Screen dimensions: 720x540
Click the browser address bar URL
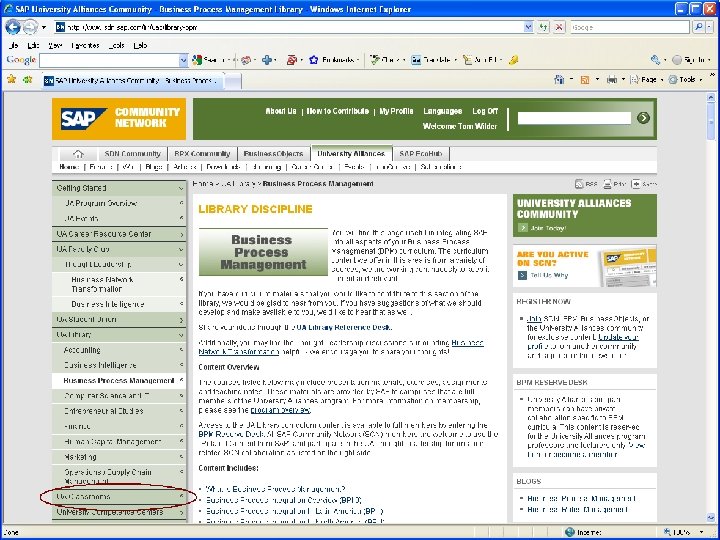[x=133, y=28]
